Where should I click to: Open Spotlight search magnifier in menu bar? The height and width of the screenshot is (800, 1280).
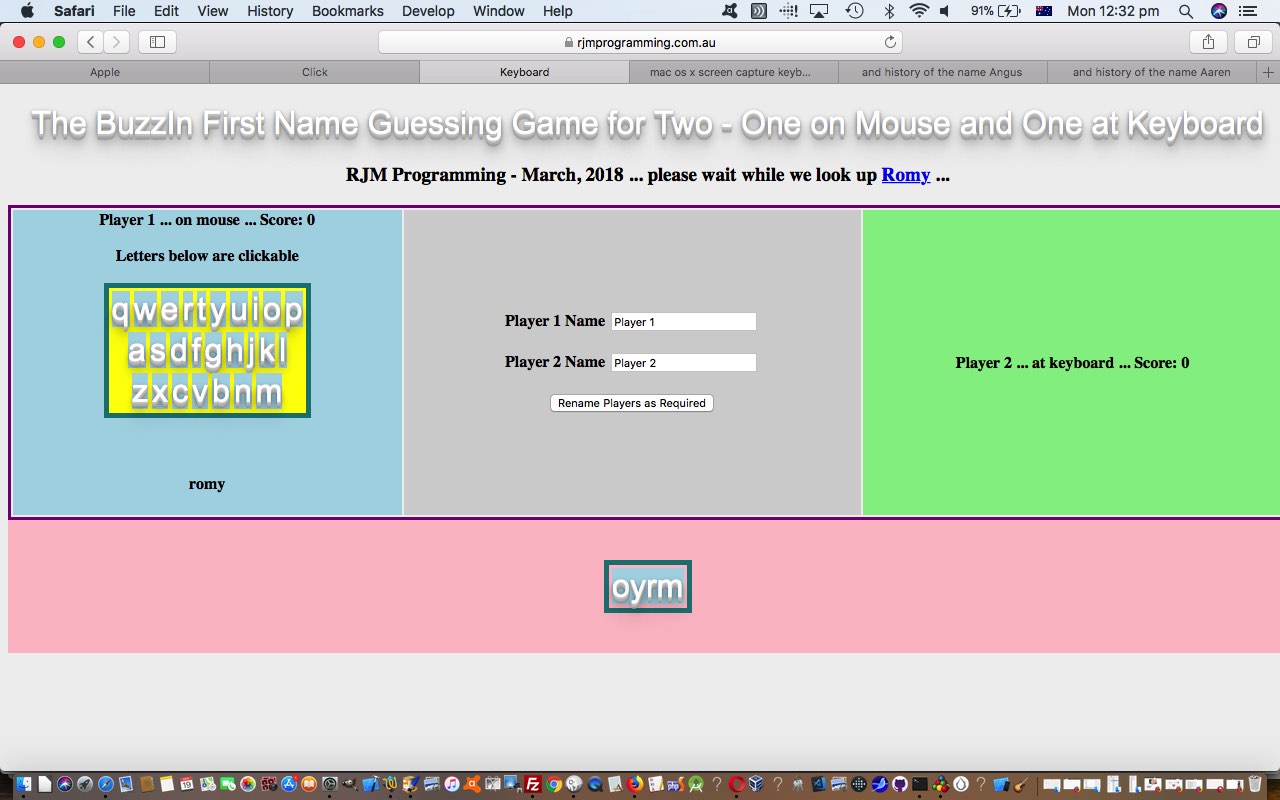click(1185, 11)
